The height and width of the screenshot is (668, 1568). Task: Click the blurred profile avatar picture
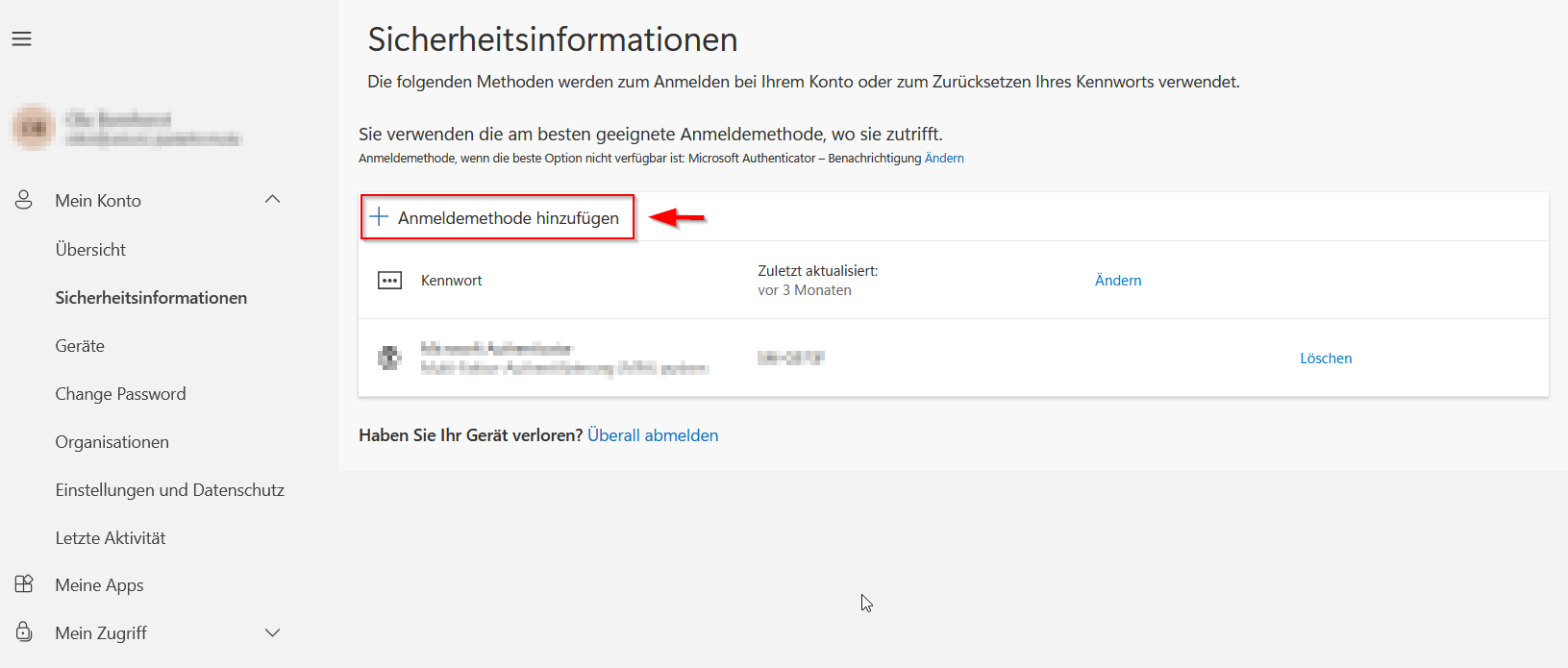pyautogui.click(x=34, y=127)
